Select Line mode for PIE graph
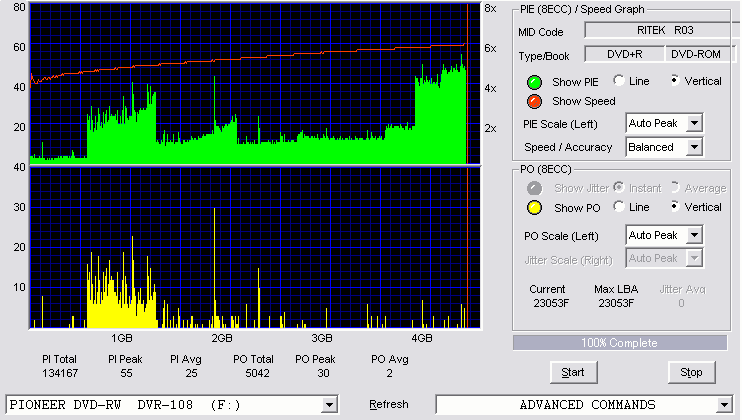This screenshot has width=742, height=420. click(619, 80)
